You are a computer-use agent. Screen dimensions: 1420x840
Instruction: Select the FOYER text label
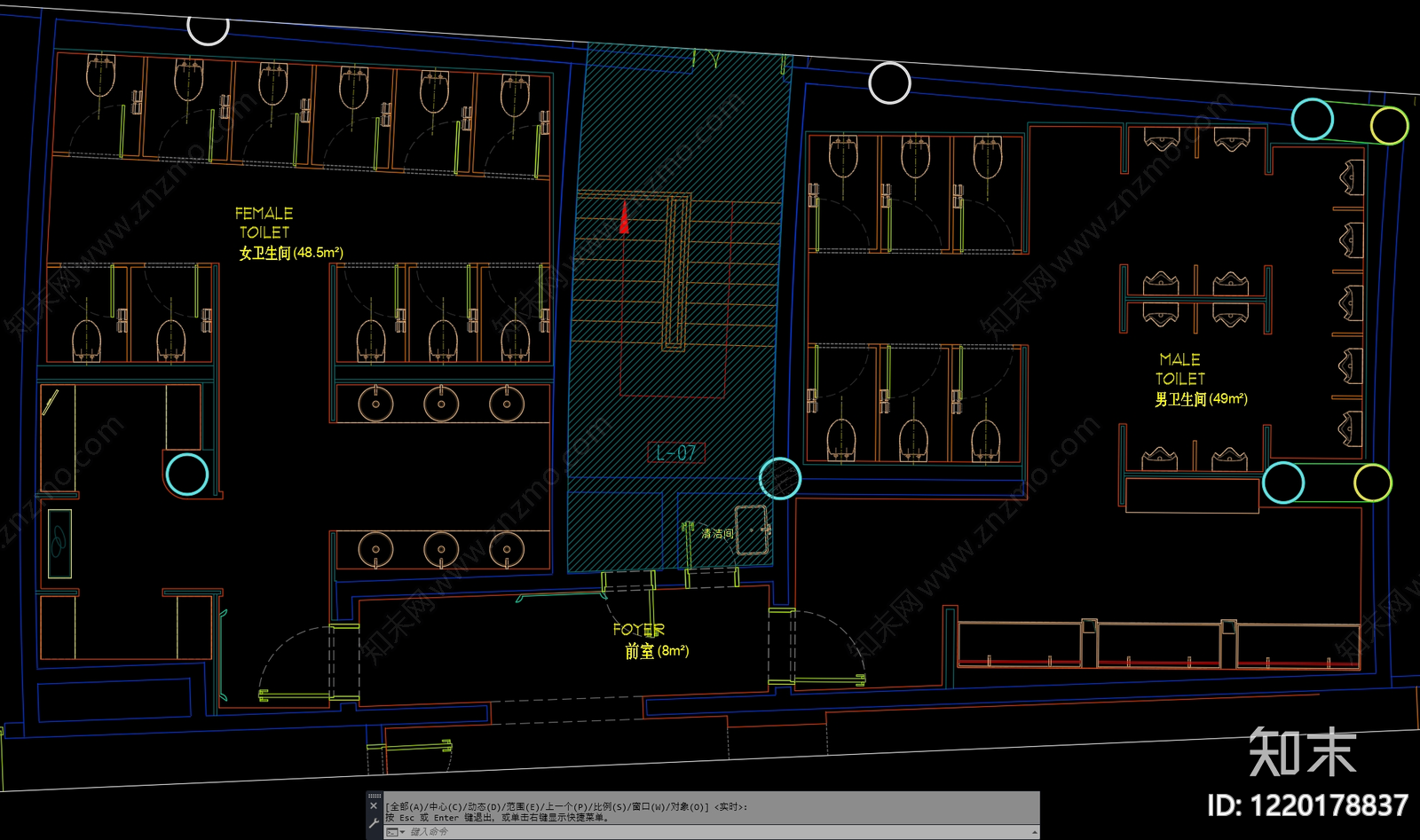coord(638,629)
